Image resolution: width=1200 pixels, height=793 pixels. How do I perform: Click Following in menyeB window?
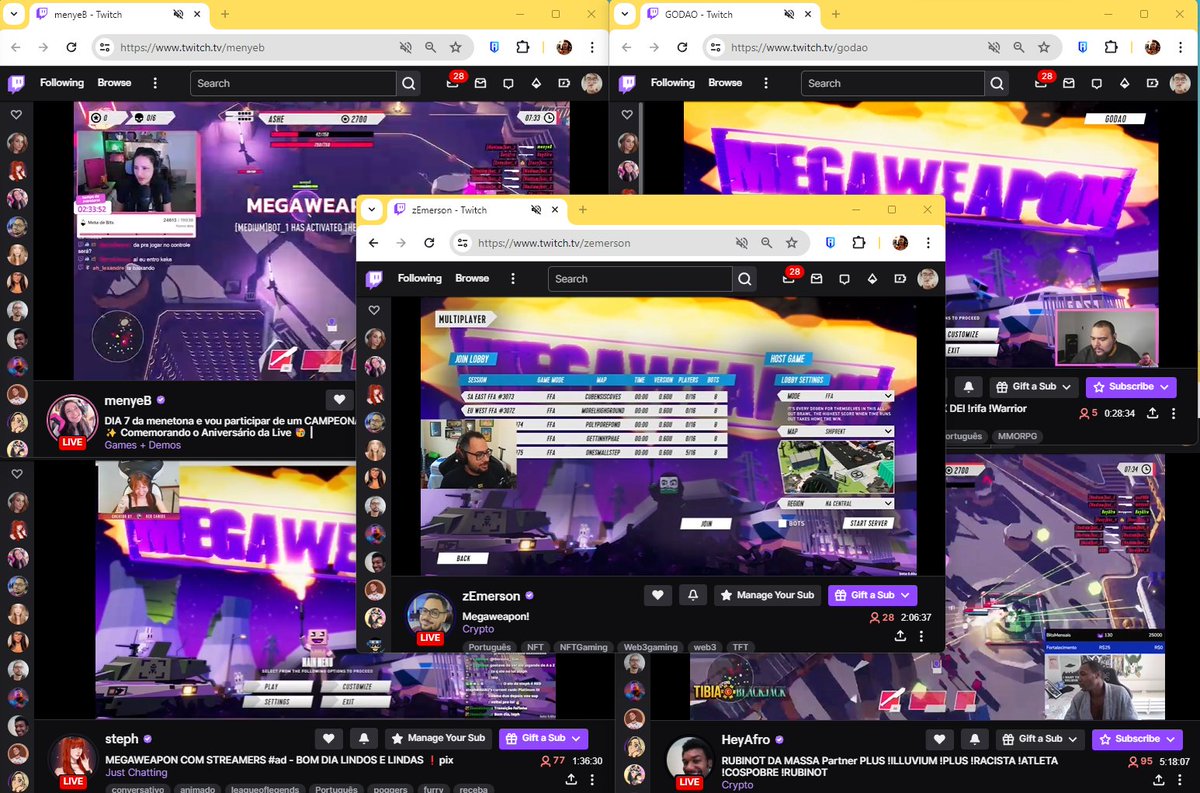tap(62, 83)
